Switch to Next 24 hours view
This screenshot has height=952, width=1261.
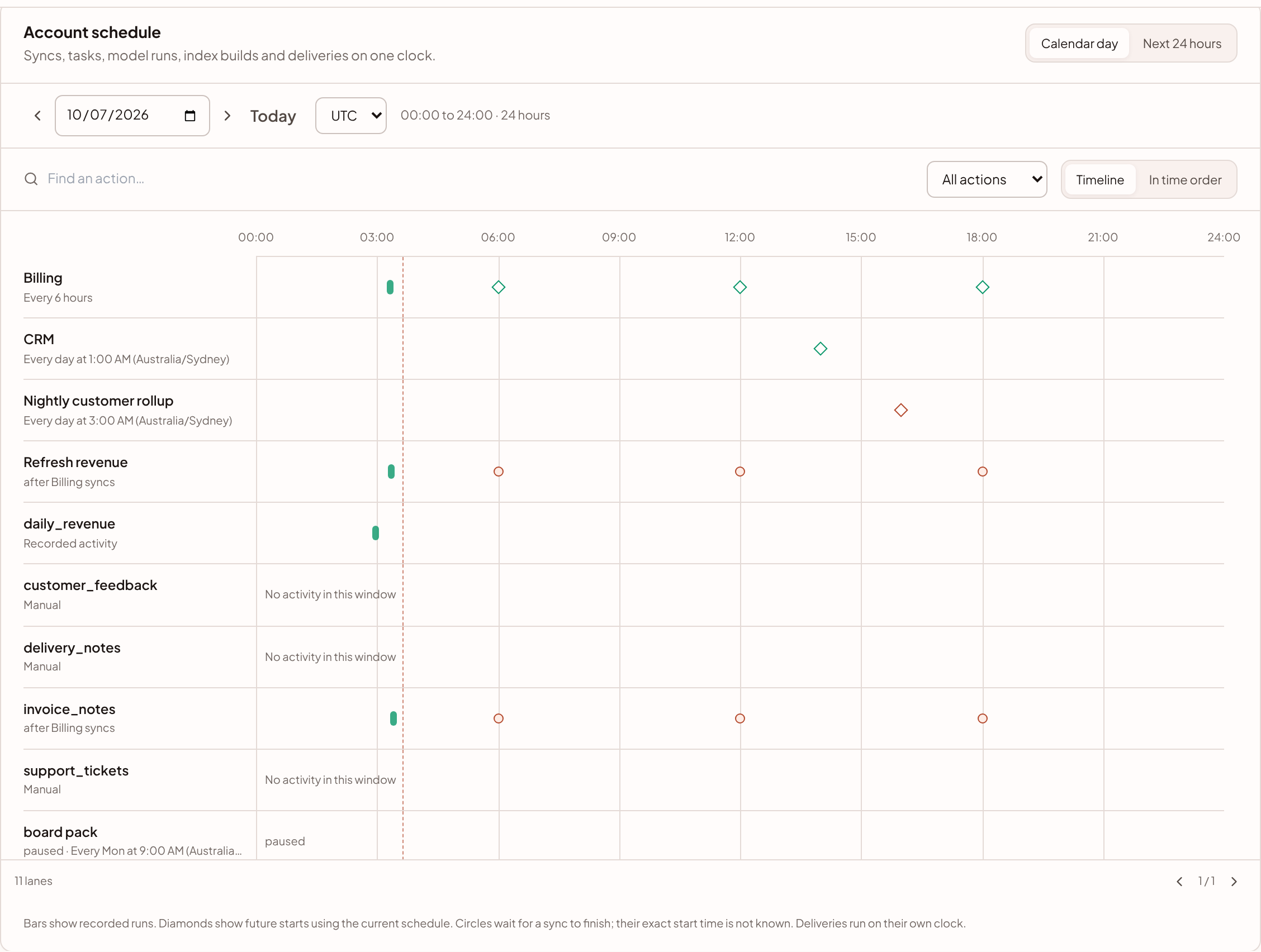click(x=1182, y=44)
